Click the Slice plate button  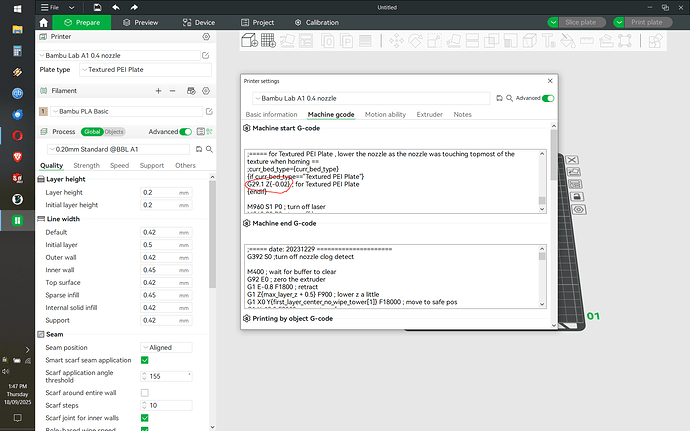(x=582, y=22)
